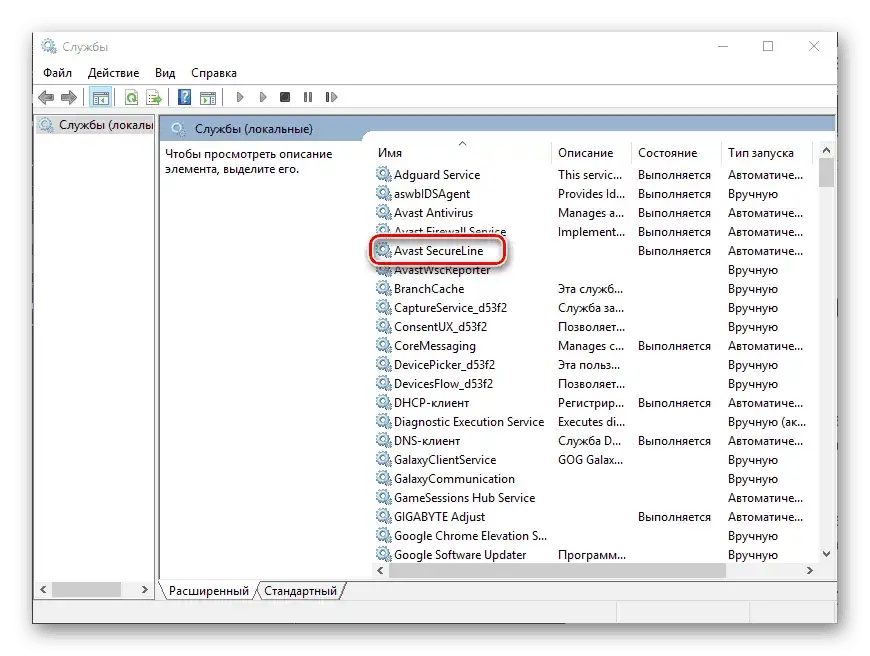Click the Pause Service icon
The image size is (870, 656).
point(307,97)
